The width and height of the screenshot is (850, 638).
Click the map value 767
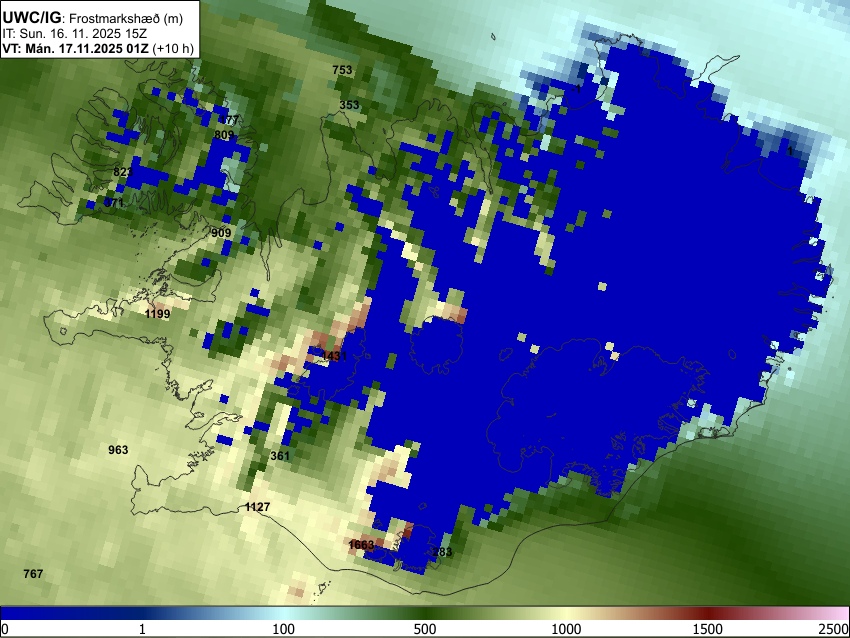(x=33, y=573)
